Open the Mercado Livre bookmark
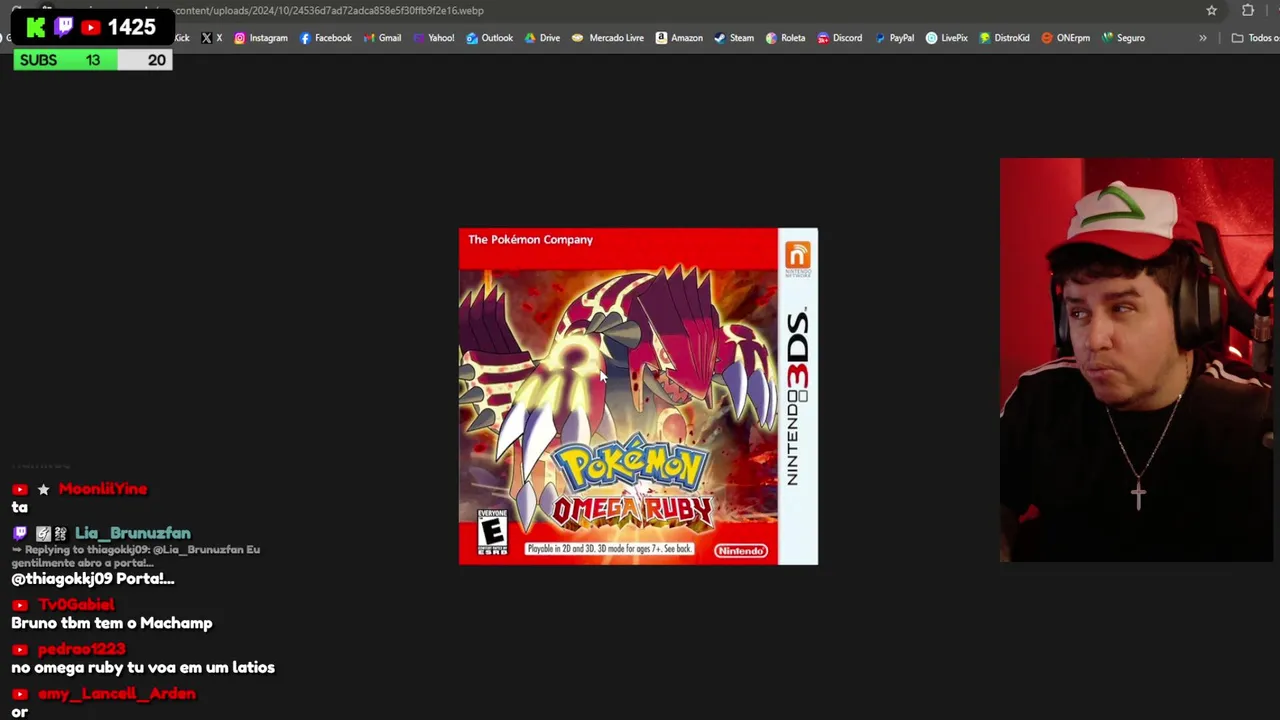1280x720 pixels. pos(608,38)
